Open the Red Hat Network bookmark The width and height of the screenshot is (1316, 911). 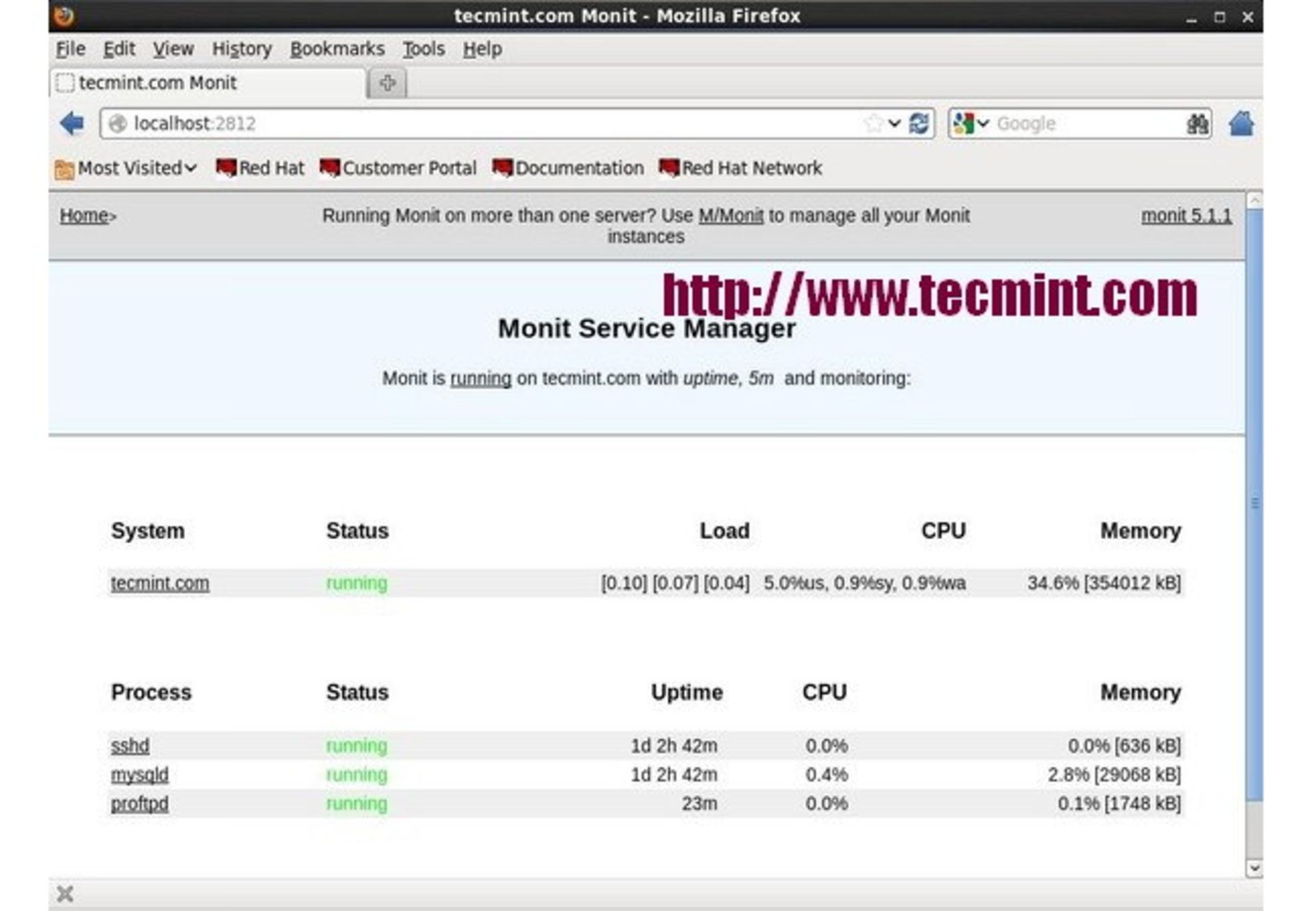tap(740, 168)
